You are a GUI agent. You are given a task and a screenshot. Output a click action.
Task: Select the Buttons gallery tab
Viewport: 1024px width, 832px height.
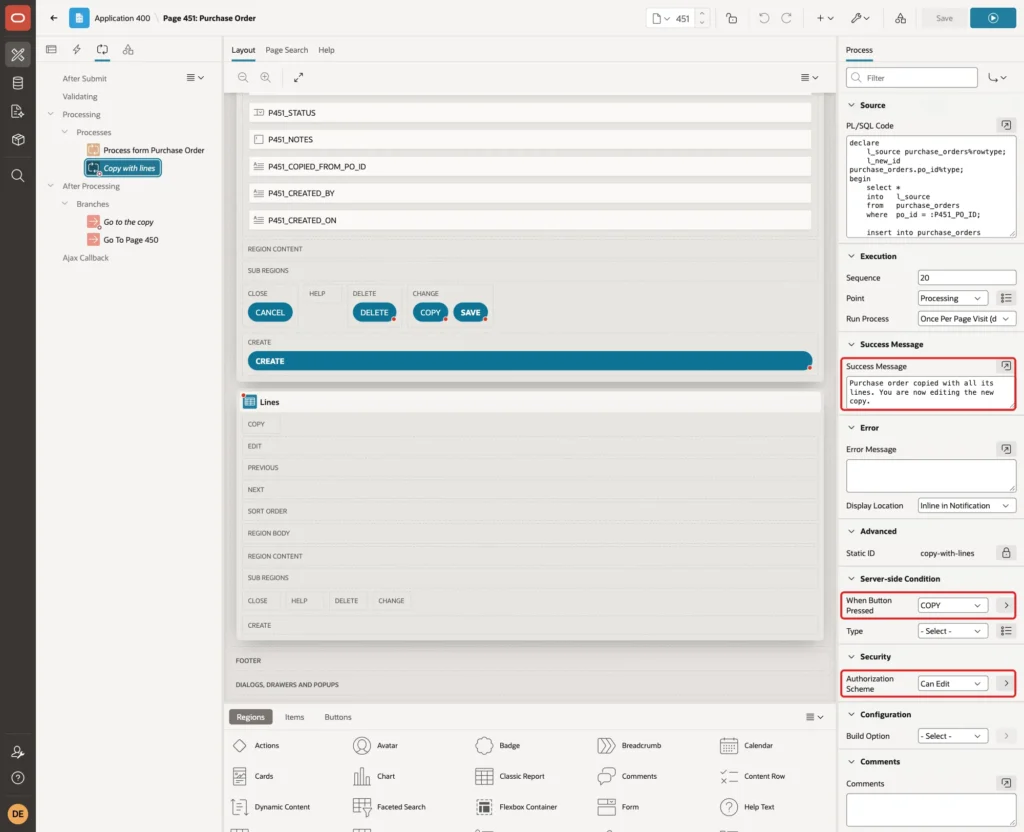338,717
